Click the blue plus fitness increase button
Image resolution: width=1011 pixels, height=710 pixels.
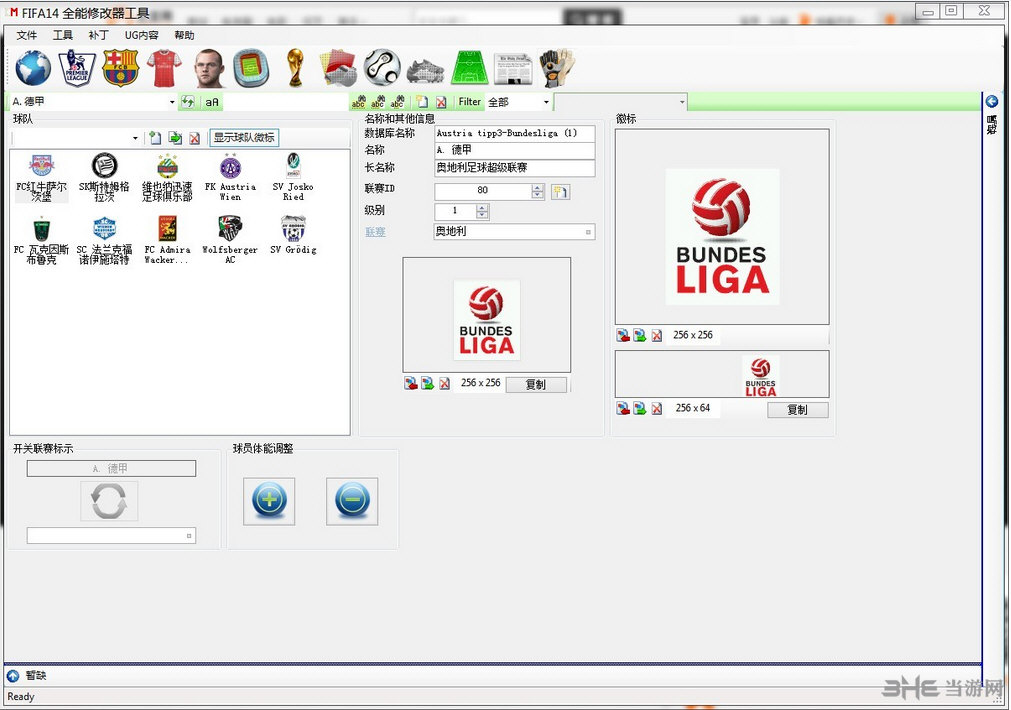point(269,501)
